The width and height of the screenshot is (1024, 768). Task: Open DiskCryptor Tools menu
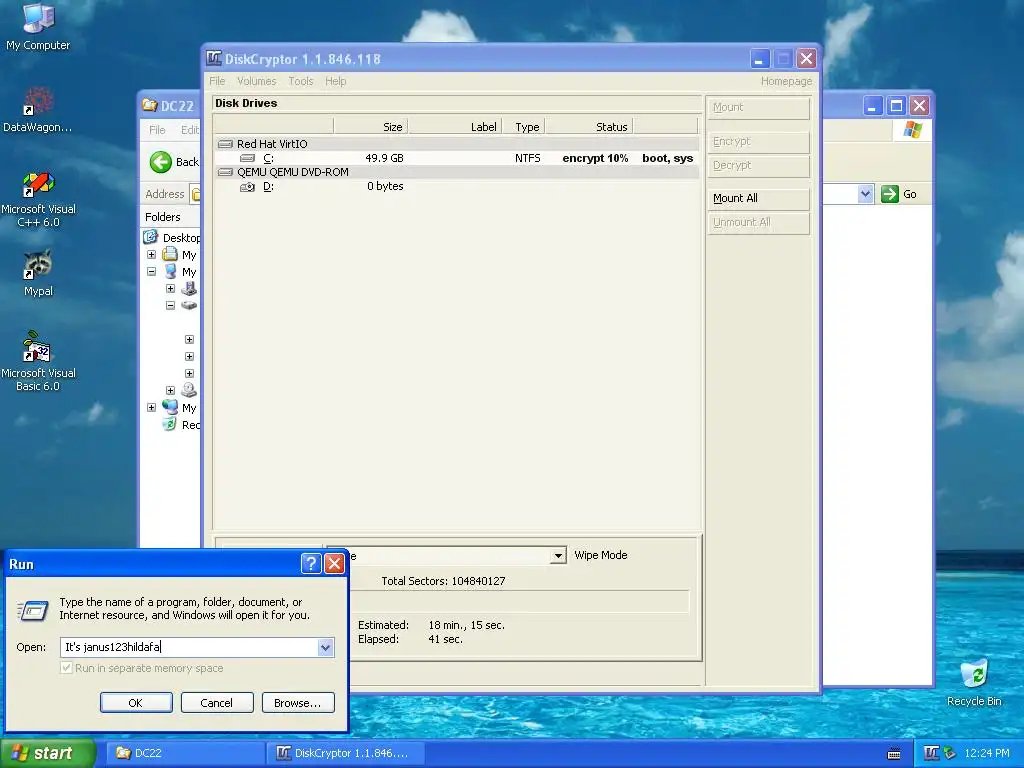(x=301, y=81)
